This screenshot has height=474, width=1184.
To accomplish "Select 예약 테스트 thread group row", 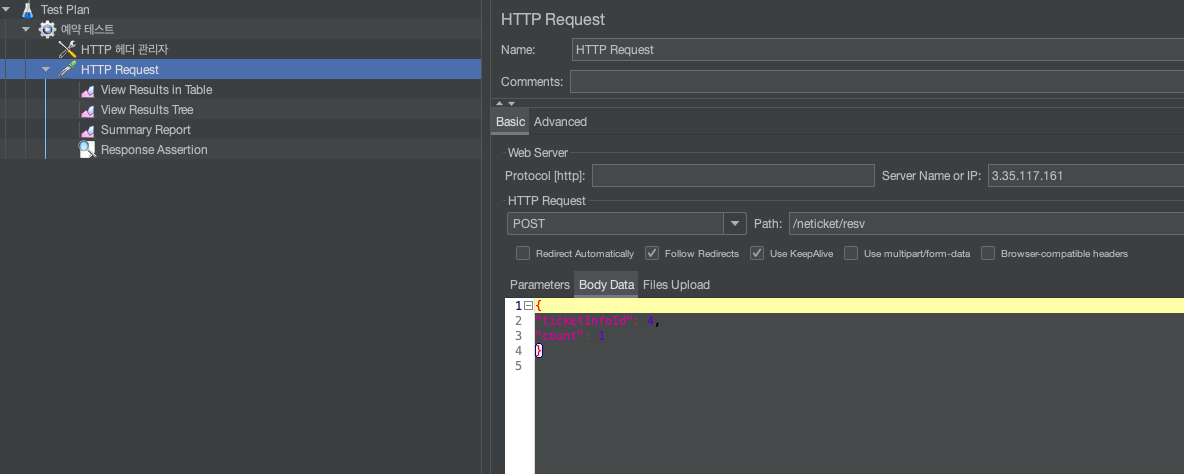I will (x=88, y=29).
